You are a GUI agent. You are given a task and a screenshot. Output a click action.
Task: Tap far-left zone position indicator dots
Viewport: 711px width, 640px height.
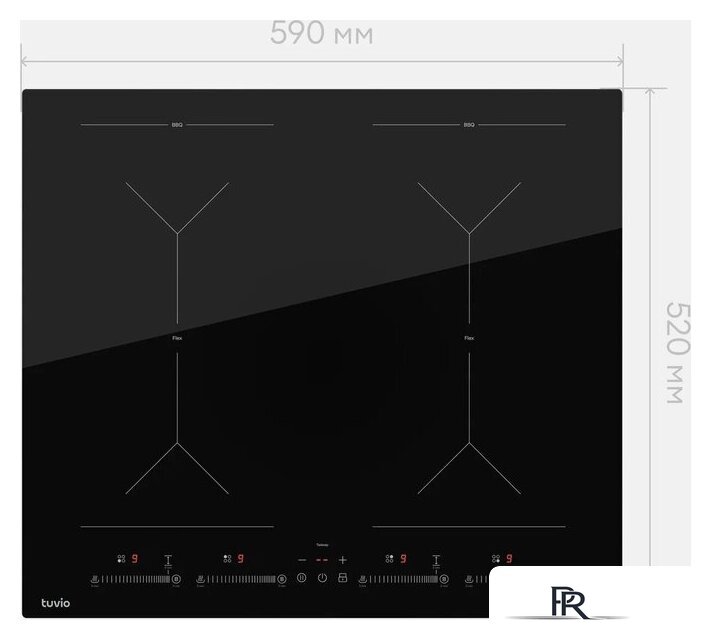point(121,559)
